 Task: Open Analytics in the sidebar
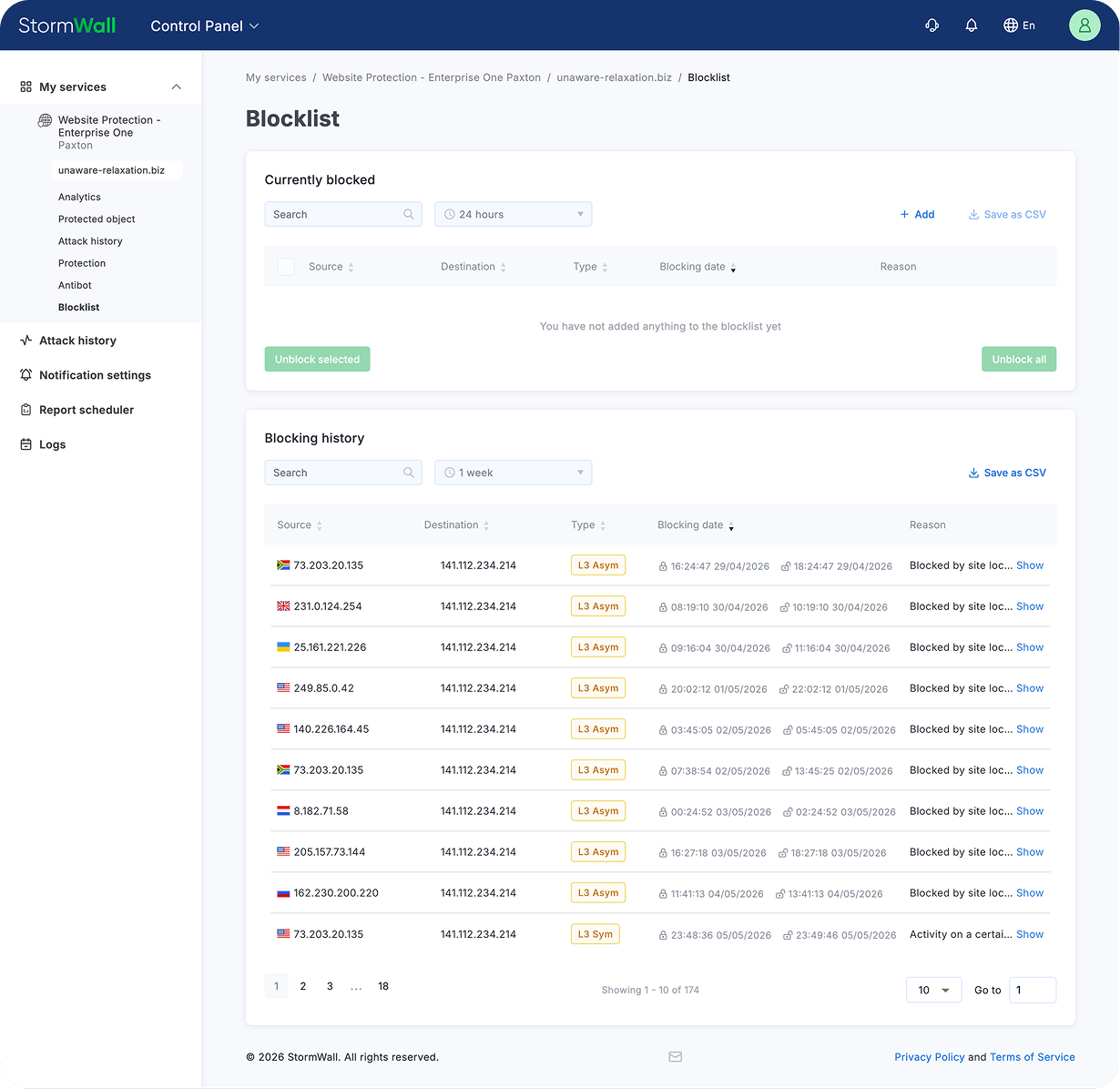pos(79,197)
